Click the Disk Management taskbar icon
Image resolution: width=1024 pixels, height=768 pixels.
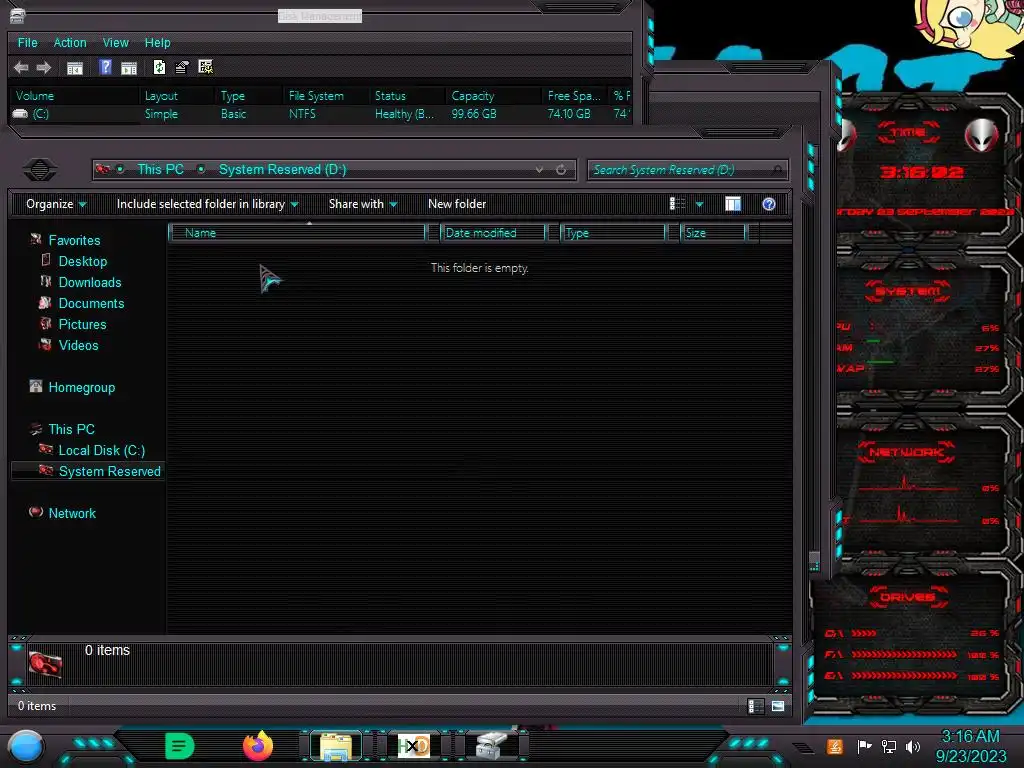pyautogui.click(x=491, y=746)
